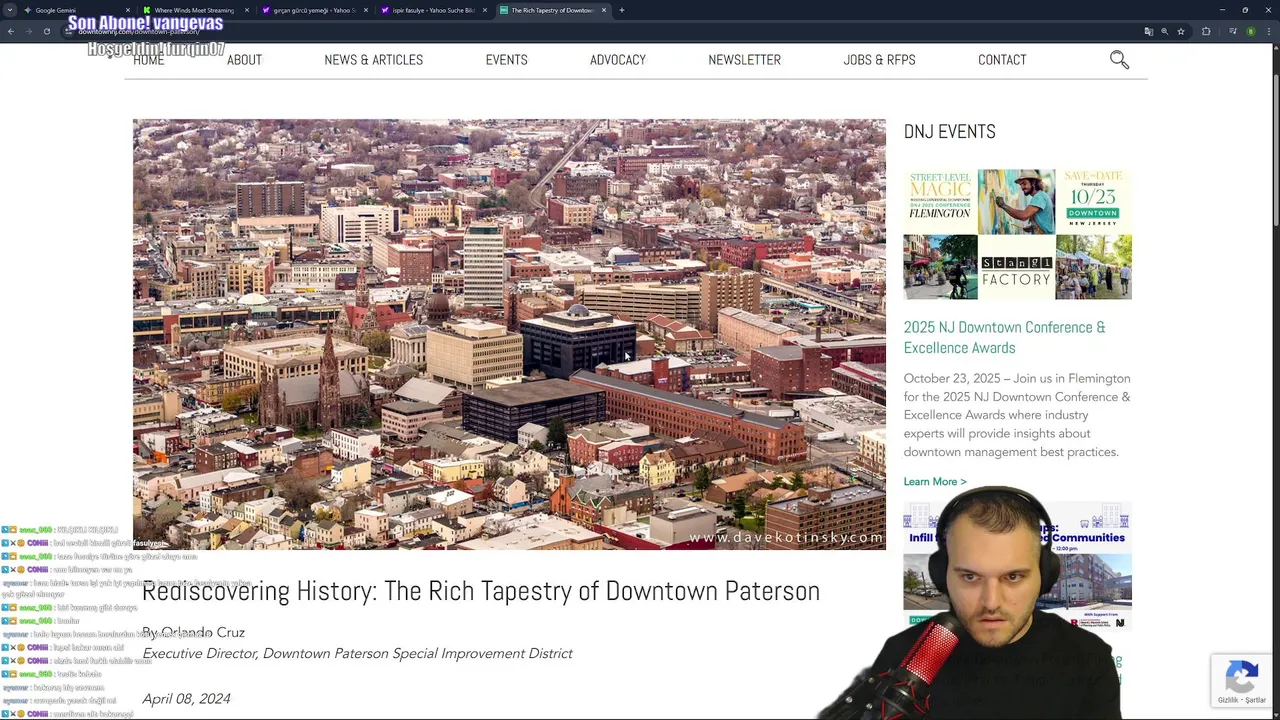Bookmark this page with the star icon
This screenshot has width=1280, height=720.
pyautogui.click(x=1181, y=31)
